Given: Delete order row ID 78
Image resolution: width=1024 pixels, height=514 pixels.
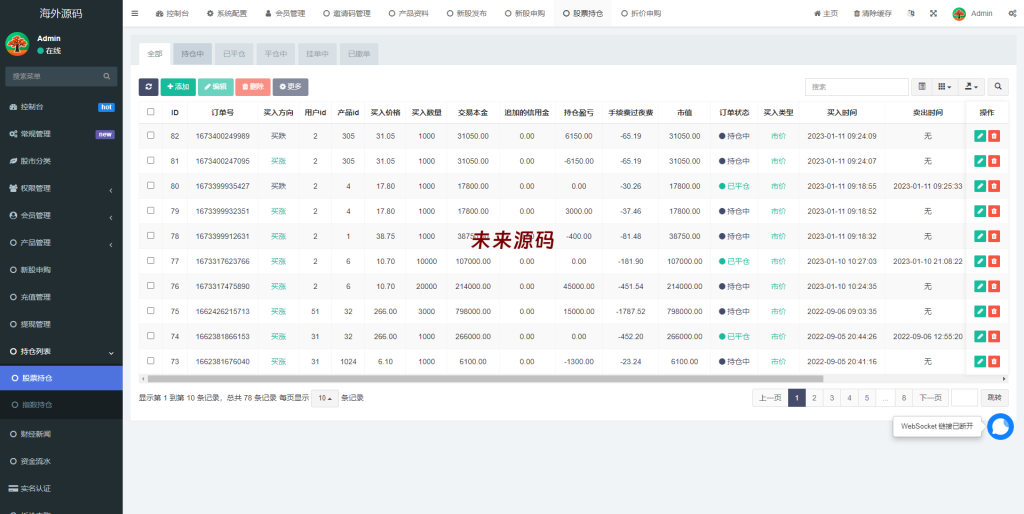Looking at the screenshot, I should (x=994, y=236).
